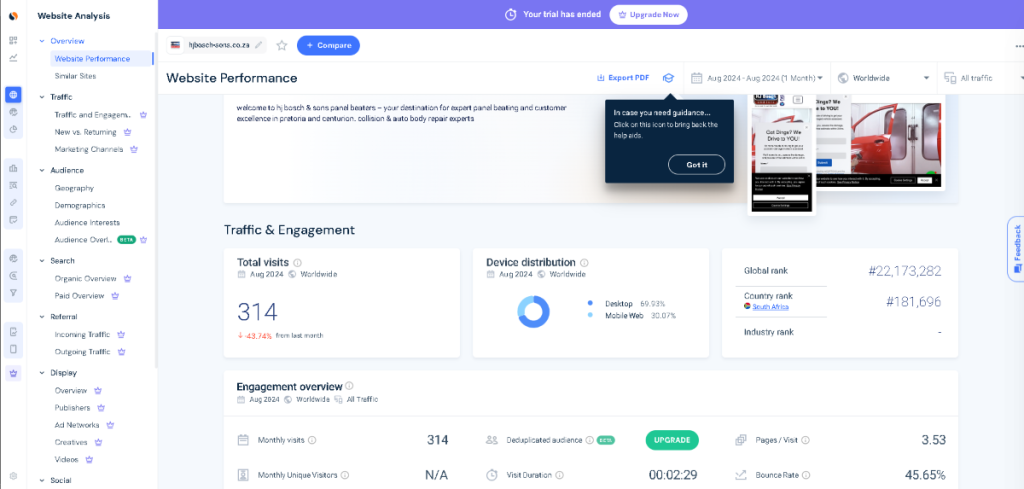Click the pencil edit icon next to domain
Screen dimensions: 1024x489
click(260, 45)
